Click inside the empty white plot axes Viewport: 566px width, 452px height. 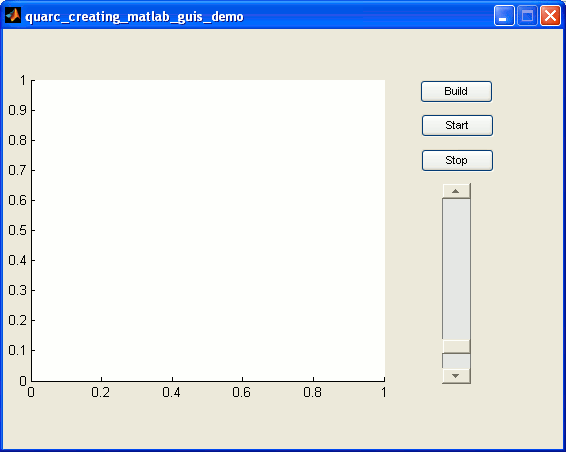208,230
